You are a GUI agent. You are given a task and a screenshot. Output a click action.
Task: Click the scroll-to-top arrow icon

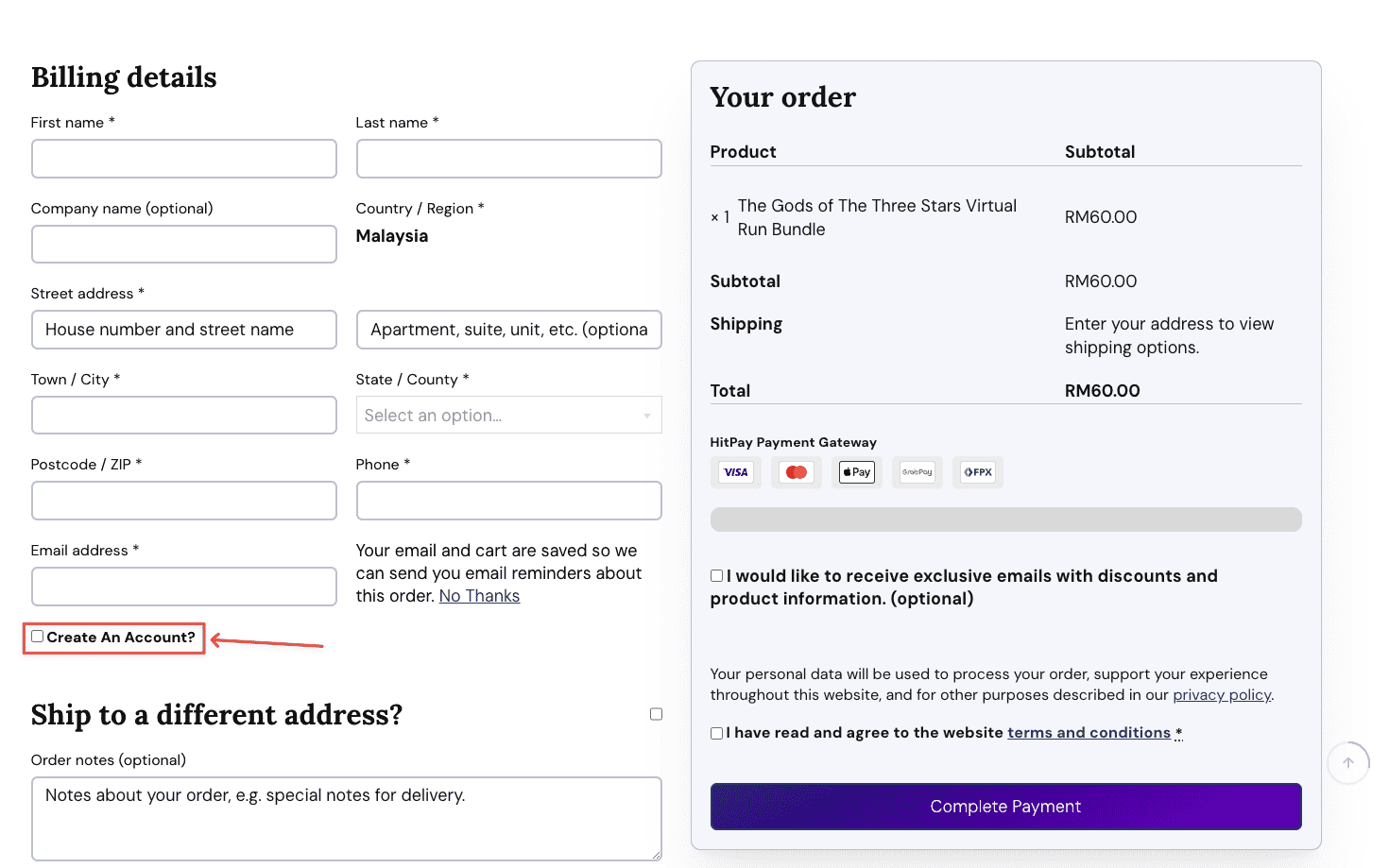click(x=1348, y=763)
